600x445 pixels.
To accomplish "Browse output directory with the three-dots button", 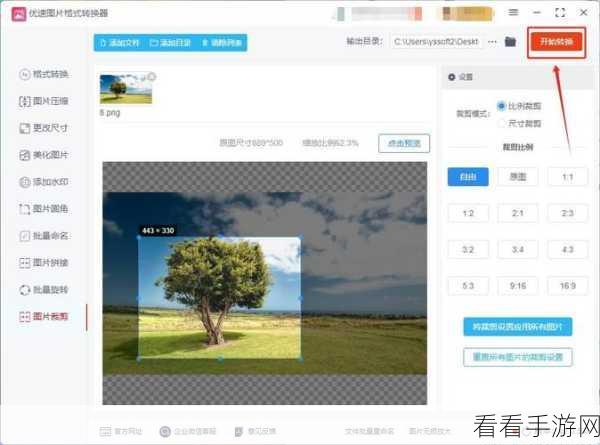I will click(492, 42).
